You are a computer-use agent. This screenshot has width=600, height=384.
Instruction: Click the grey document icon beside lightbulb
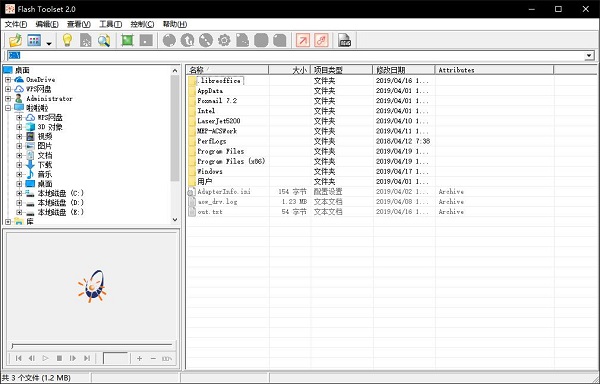coord(86,40)
